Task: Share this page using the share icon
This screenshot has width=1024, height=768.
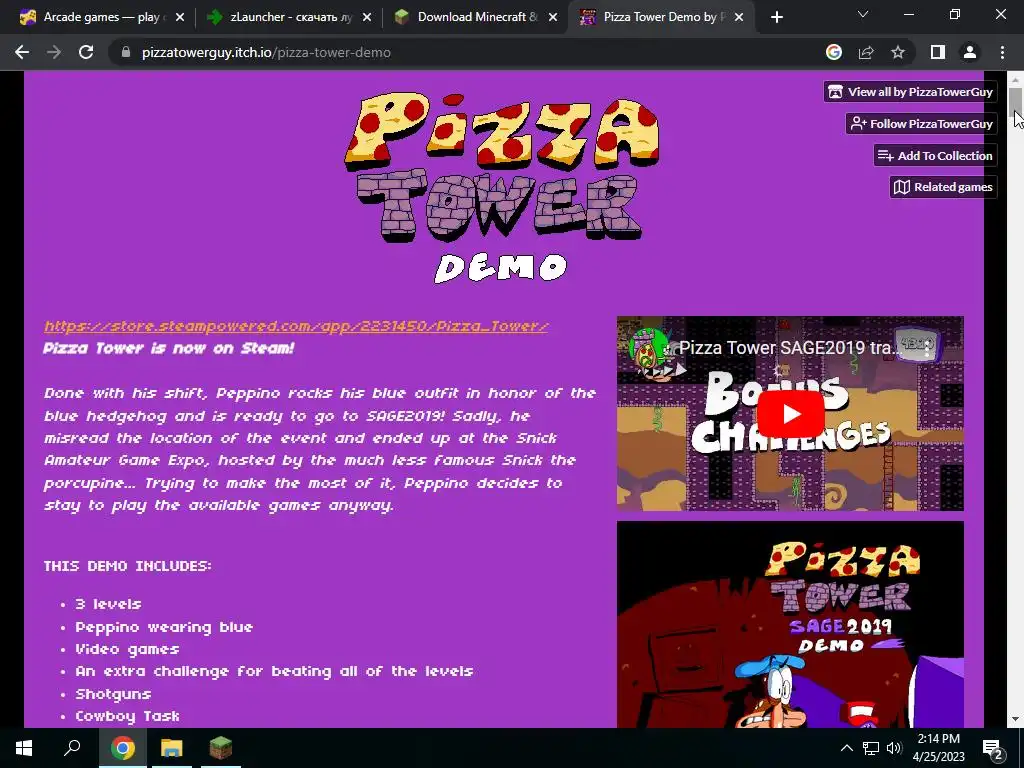Action: coord(866,52)
